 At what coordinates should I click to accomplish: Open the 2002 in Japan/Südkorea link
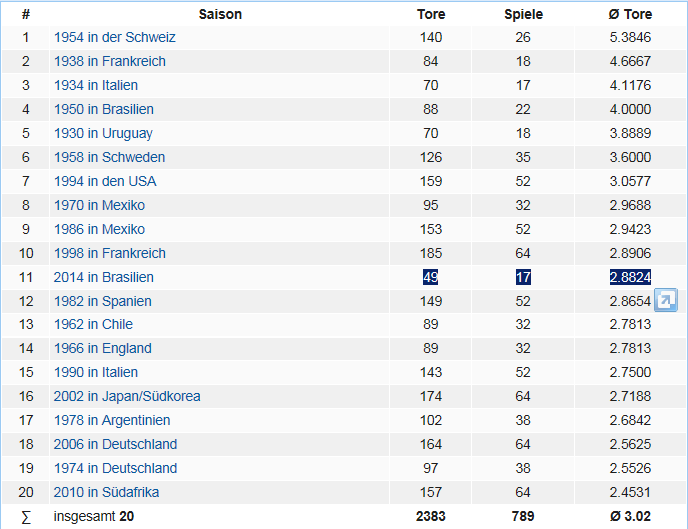coord(127,396)
